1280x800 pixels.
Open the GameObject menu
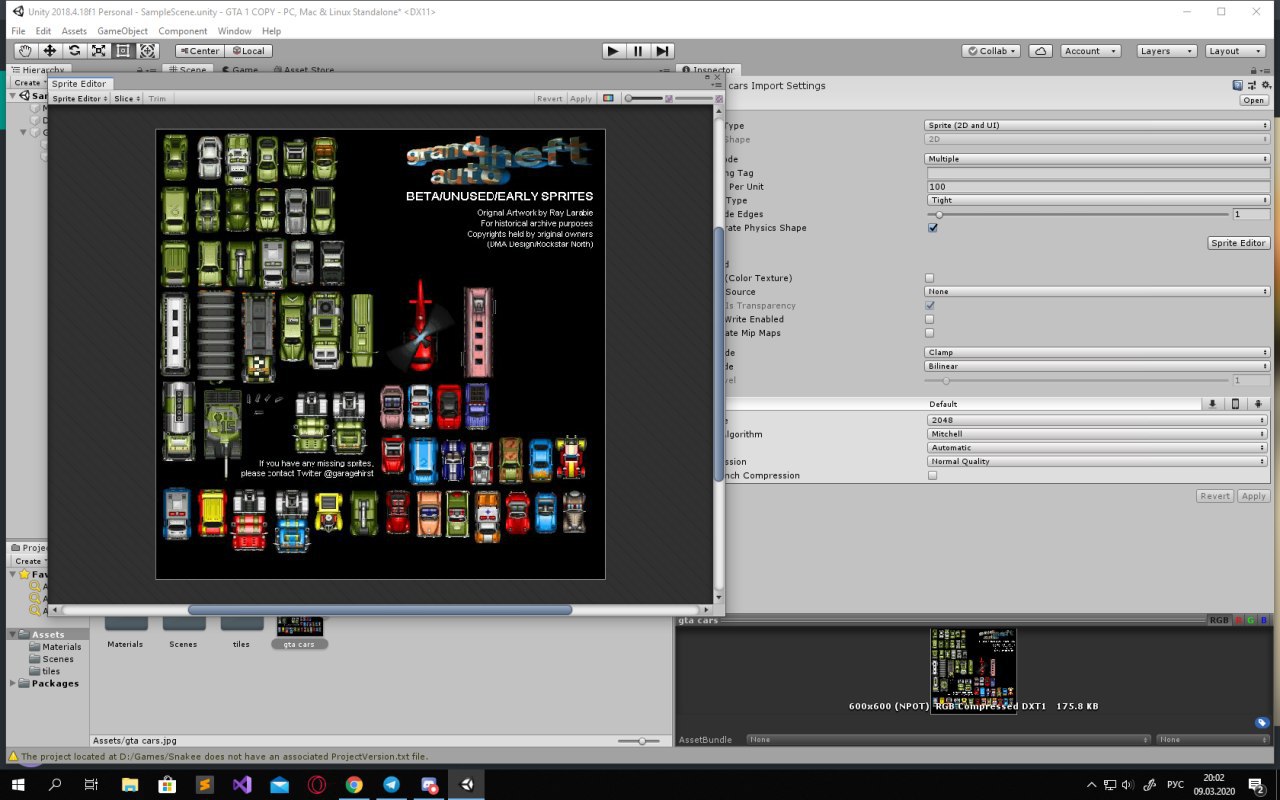[x=122, y=31]
